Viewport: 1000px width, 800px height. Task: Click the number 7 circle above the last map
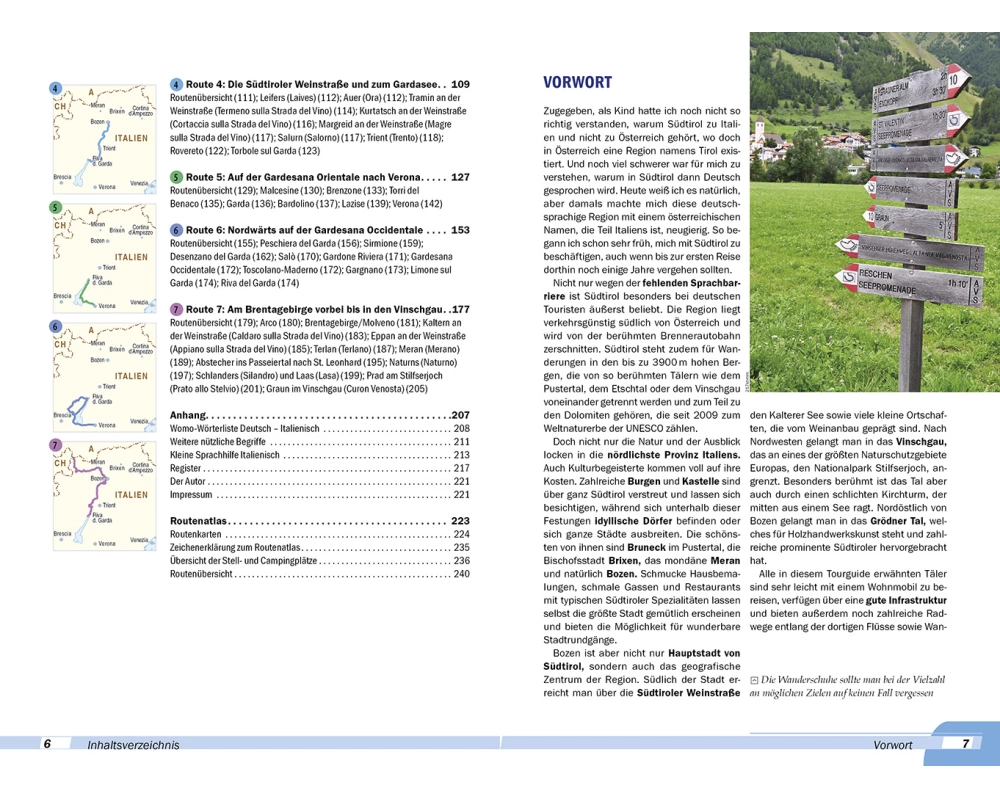pyautogui.click(x=57, y=445)
